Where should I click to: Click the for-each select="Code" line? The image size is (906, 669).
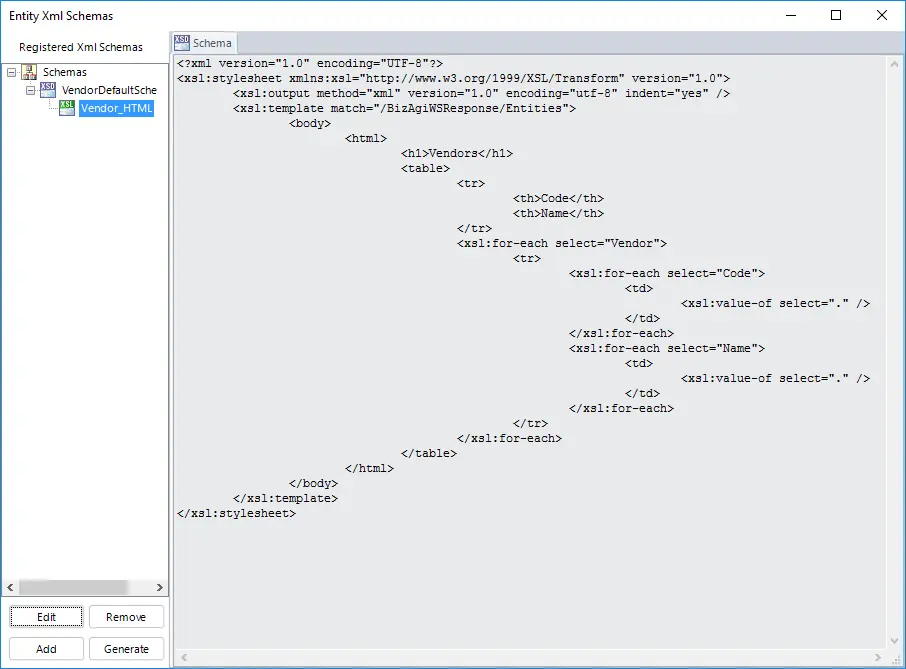[667, 274]
